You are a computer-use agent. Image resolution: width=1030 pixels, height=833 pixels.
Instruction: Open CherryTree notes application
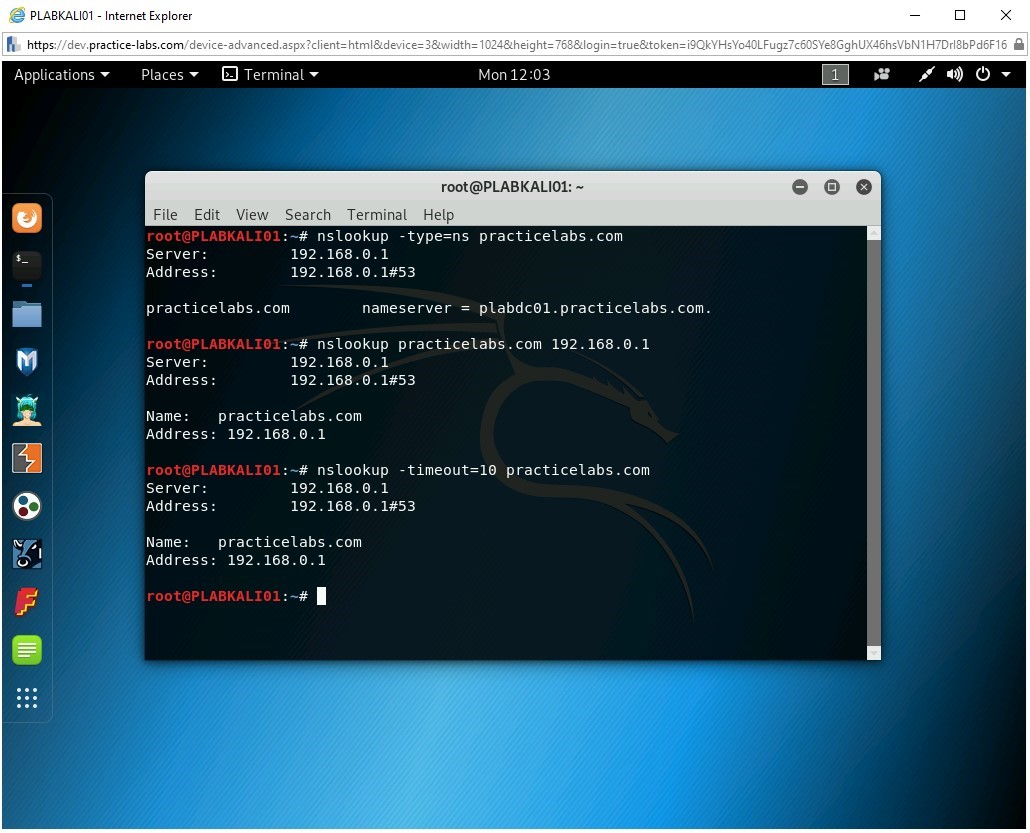[x=27, y=650]
